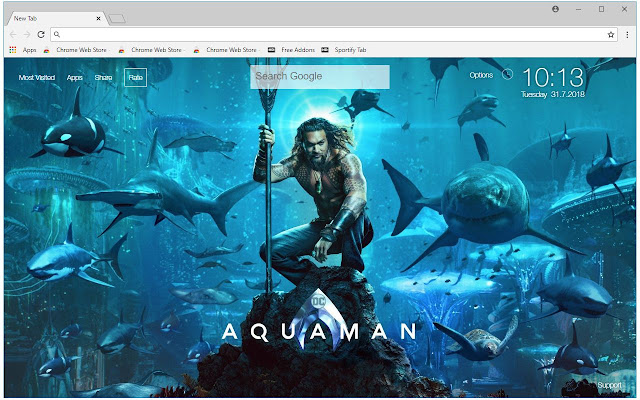Viewport: 640px width, 400px height.
Task: Open the third Chrome Web Store bookmark
Action: [x=227, y=50]
